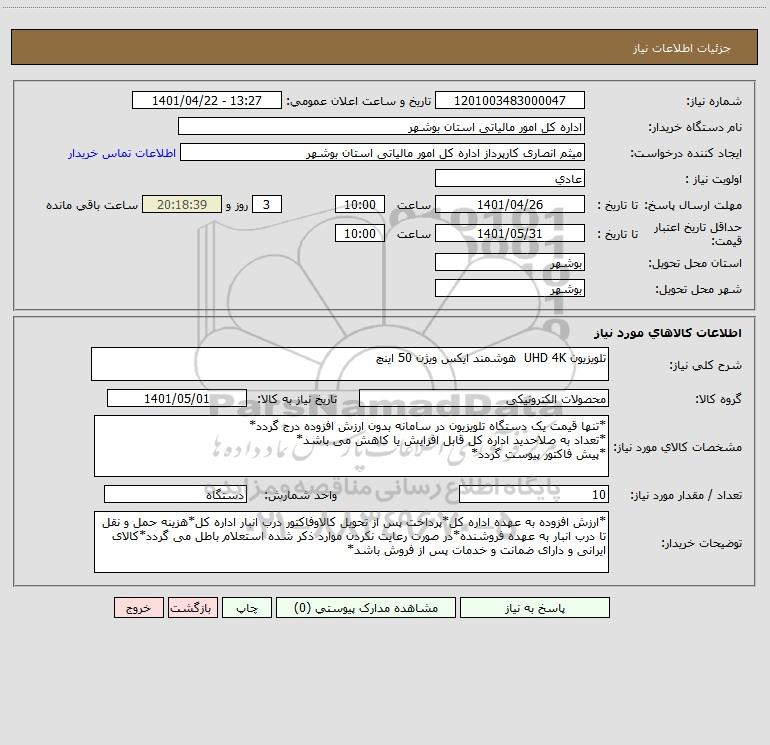Image resolution: width=770 pixels, height=745 pixels.
Task: Click the label اولویت نیاز
Action: pyautogui.click(x=713, y=180)
